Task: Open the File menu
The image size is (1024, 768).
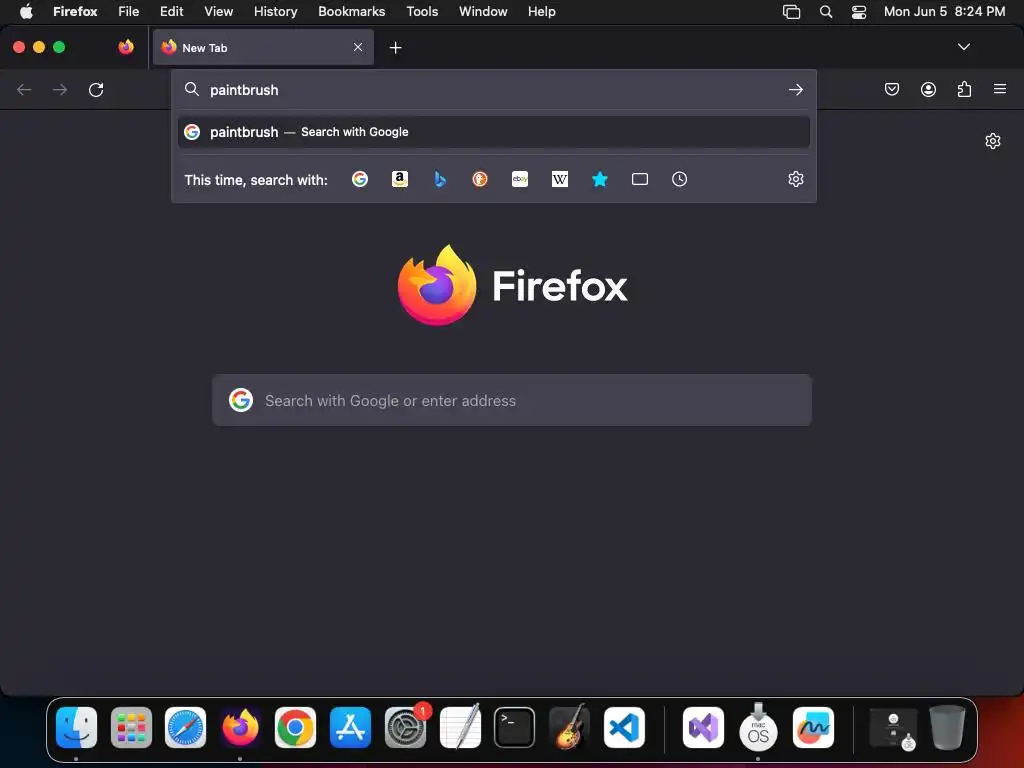Action: click(x=129, y=11)
